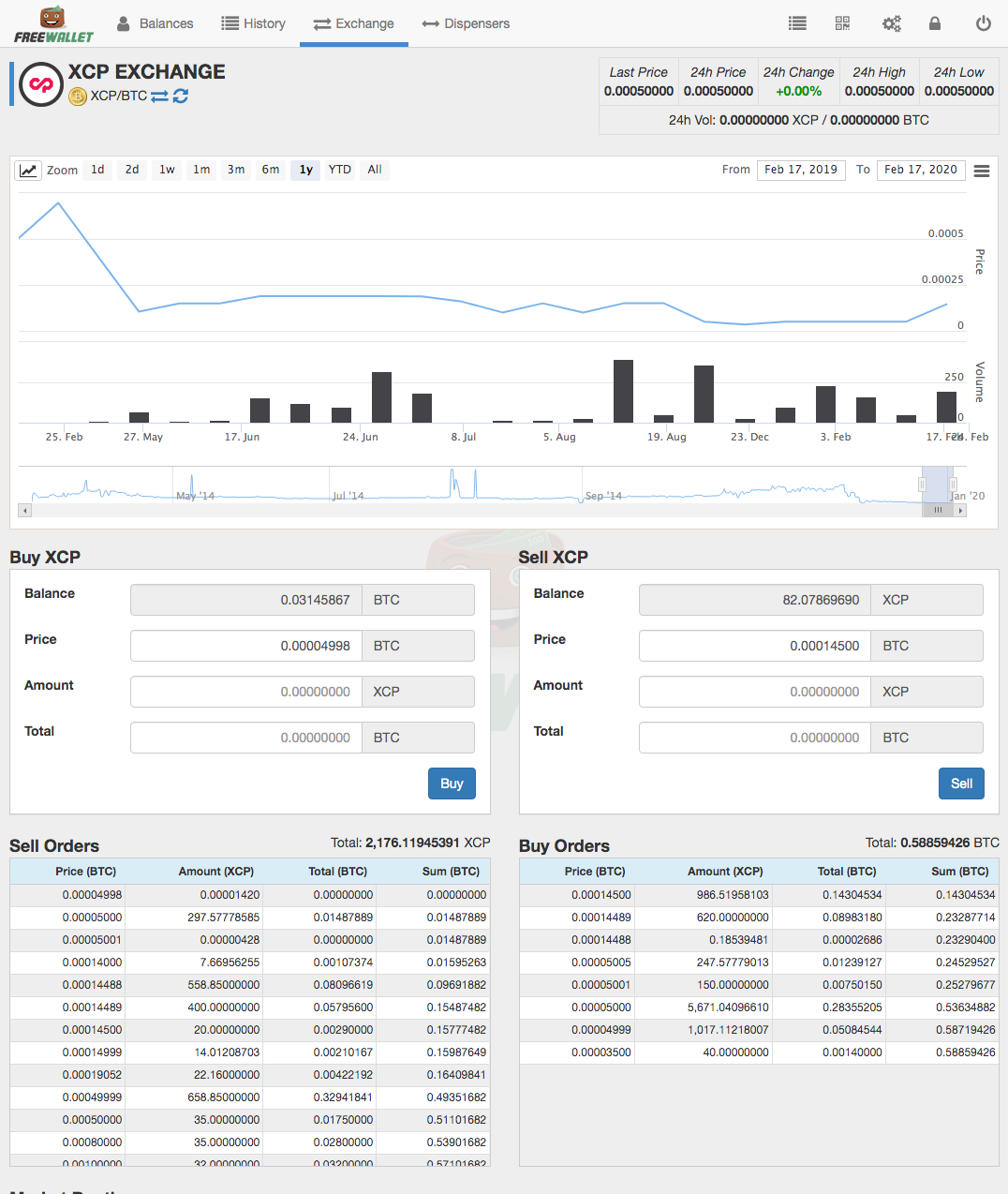Set chart zoom to YTD
This screenshot has height=1194, width=1008.
point(340,170)
